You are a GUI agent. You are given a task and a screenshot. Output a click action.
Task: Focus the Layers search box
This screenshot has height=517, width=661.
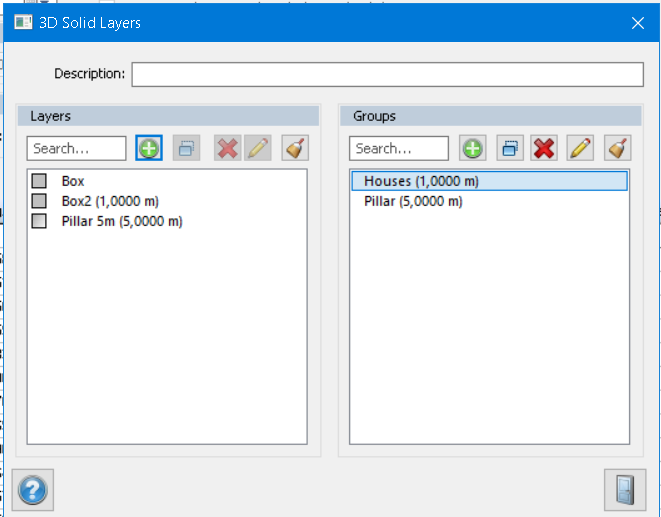tap(77, 149)
